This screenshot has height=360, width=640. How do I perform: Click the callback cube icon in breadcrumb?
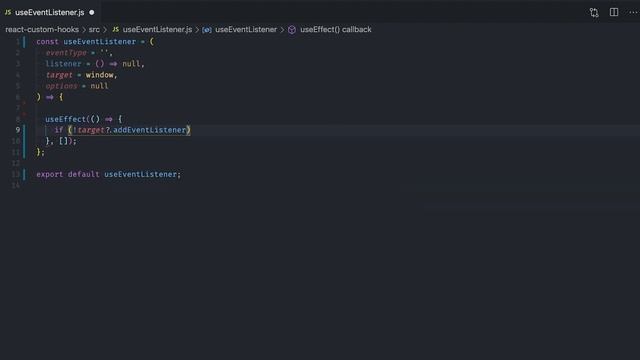click(292, 30)
